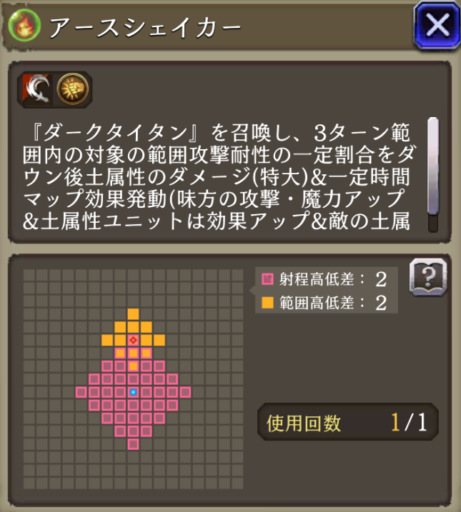Click the アースシェイカー skill title
461x512 pixels.
coord(145,27)
